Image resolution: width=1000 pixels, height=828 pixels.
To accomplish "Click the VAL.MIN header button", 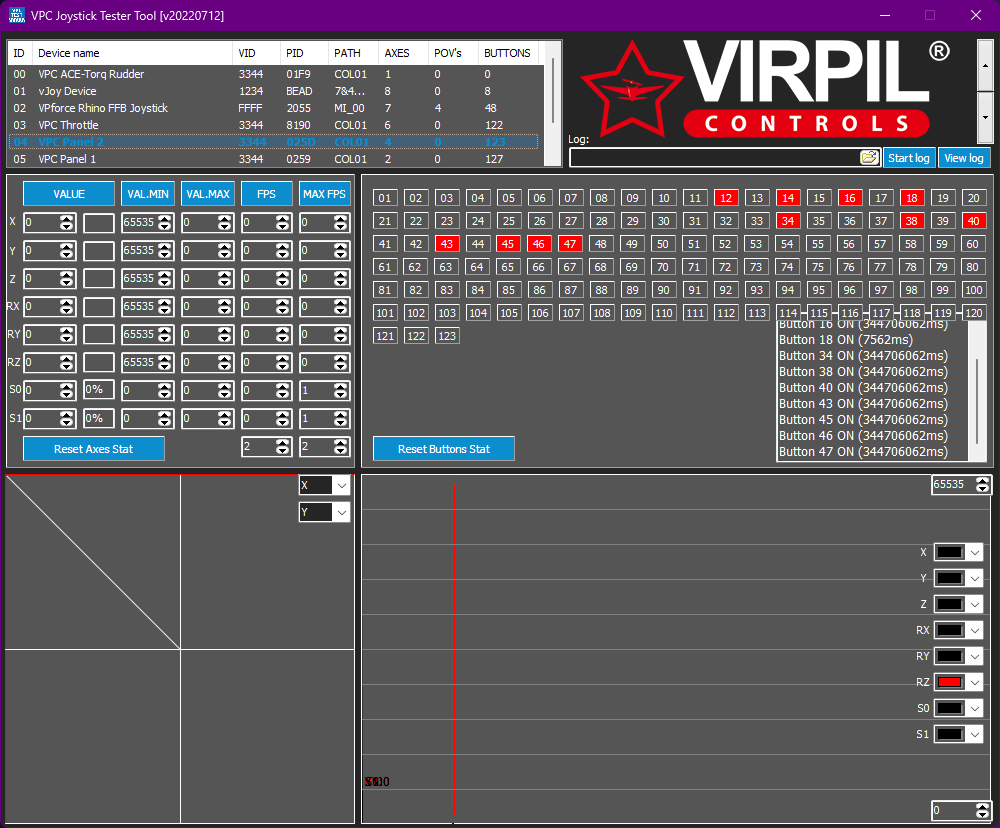I will point(148,194).
